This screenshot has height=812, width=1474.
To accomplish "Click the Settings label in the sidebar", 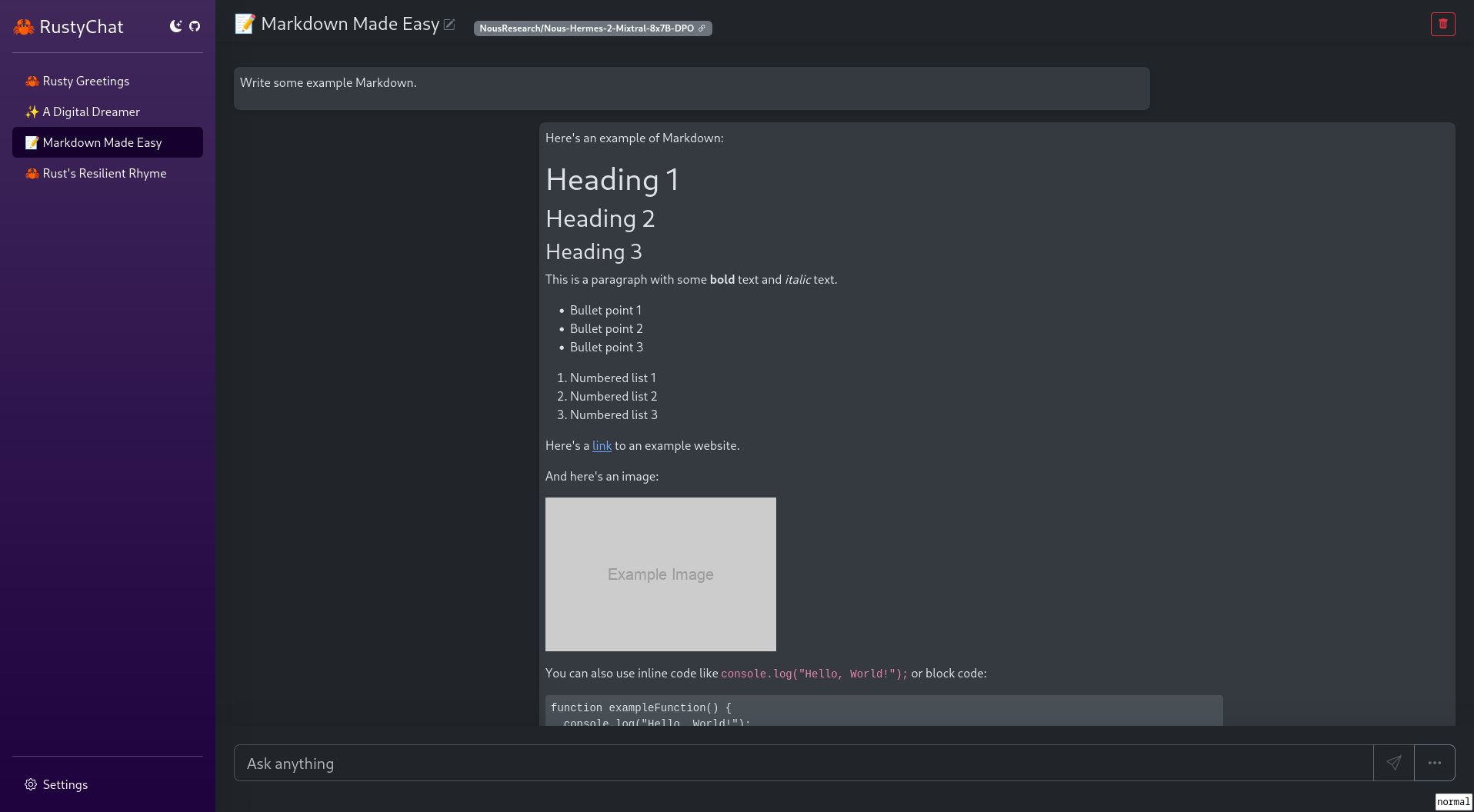I will click(65, 784).
